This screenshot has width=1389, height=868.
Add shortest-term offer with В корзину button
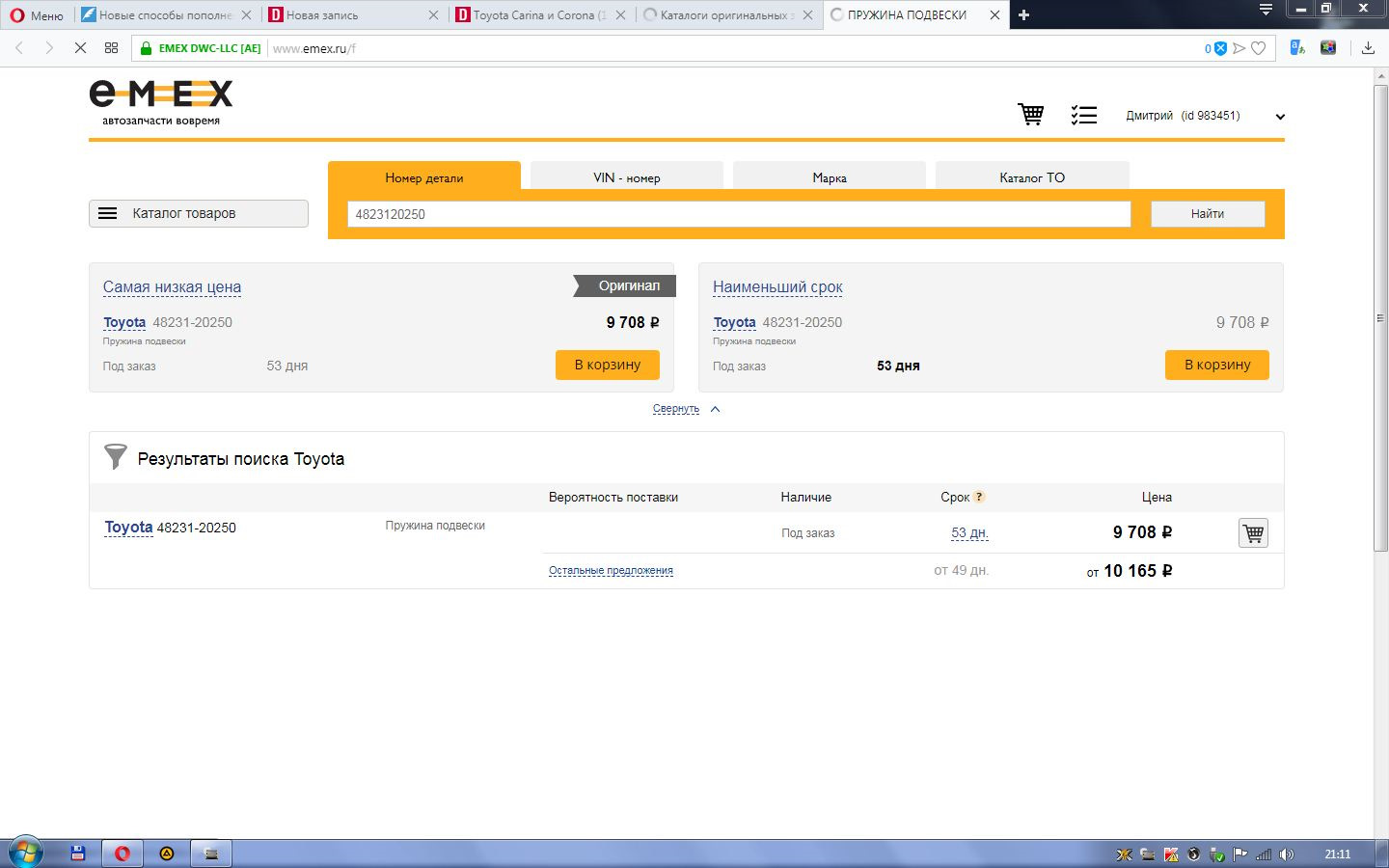point(1217,365)
